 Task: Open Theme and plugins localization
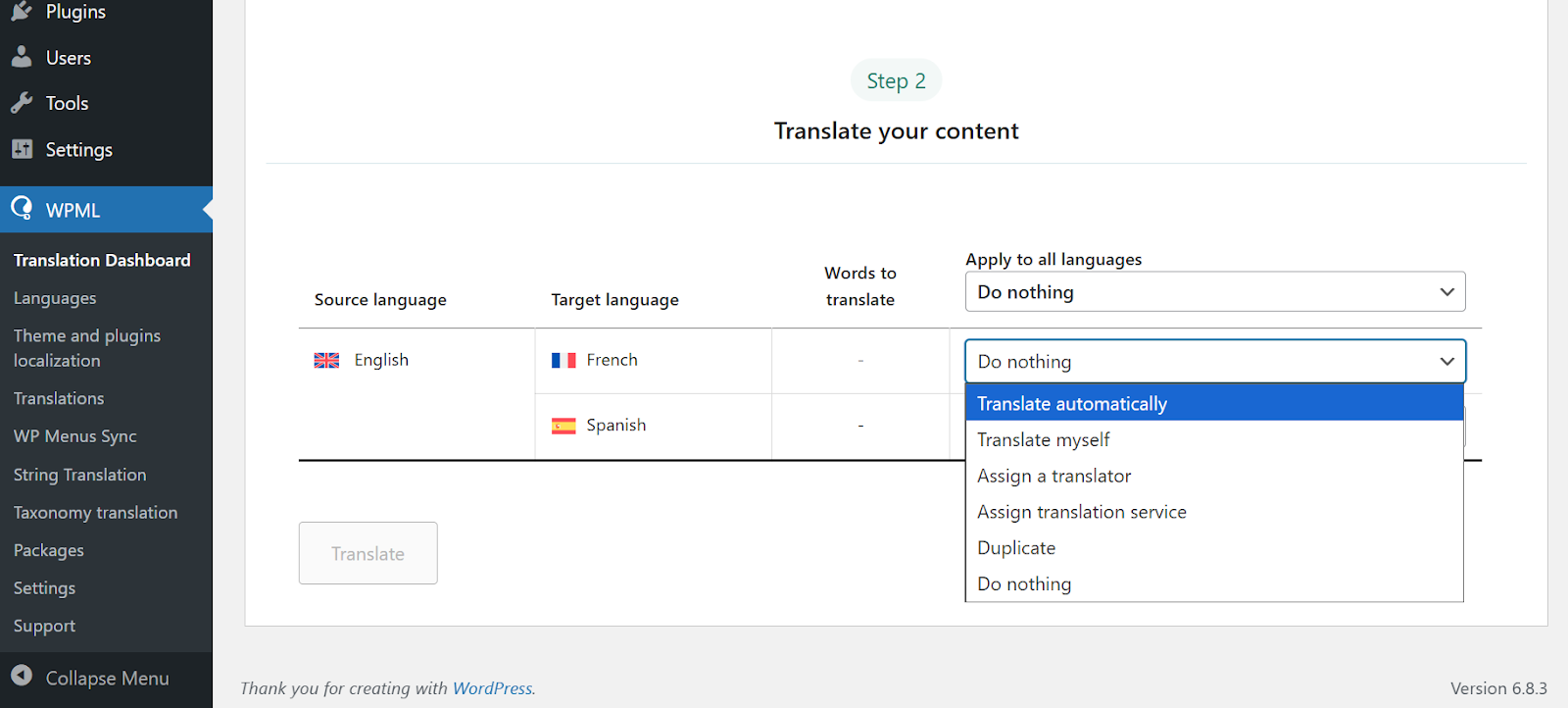coord(87,348)
